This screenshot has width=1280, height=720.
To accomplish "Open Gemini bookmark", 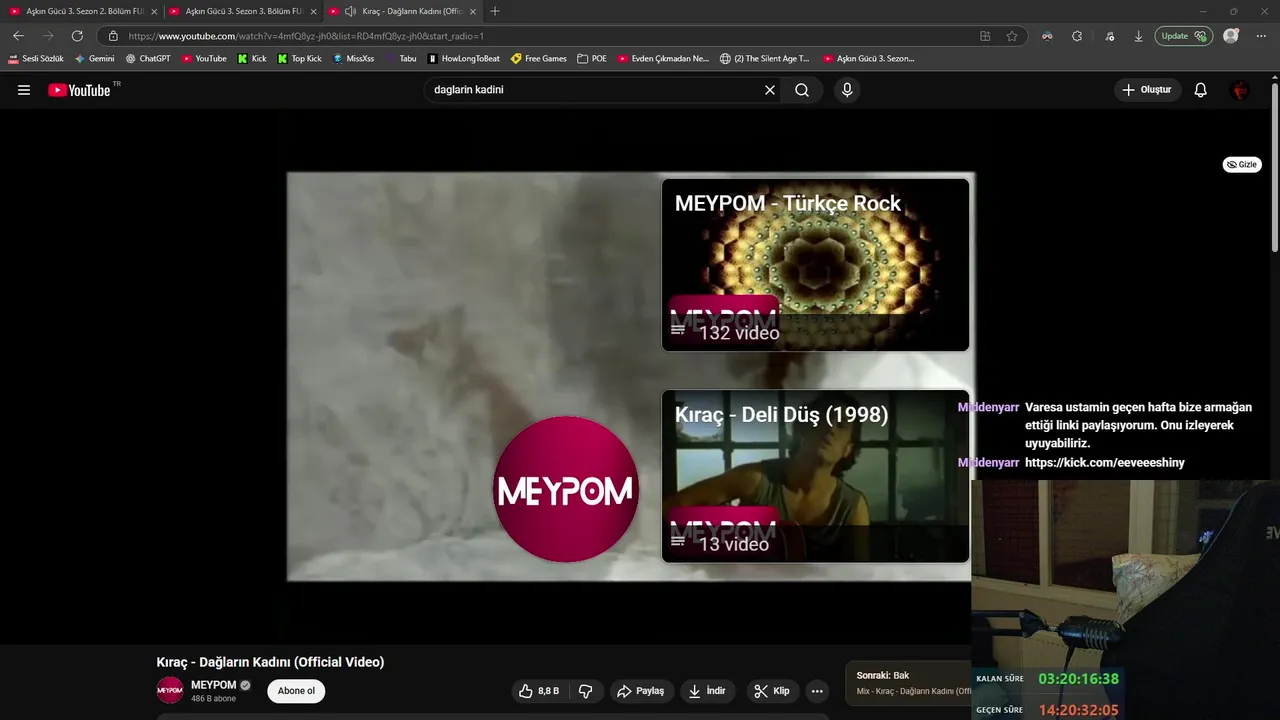I will click(x=95, y=59).
